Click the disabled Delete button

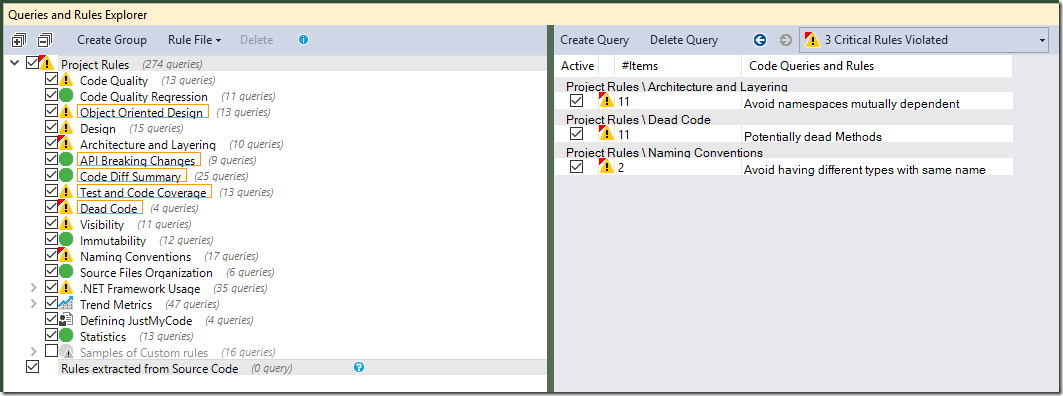256,40
